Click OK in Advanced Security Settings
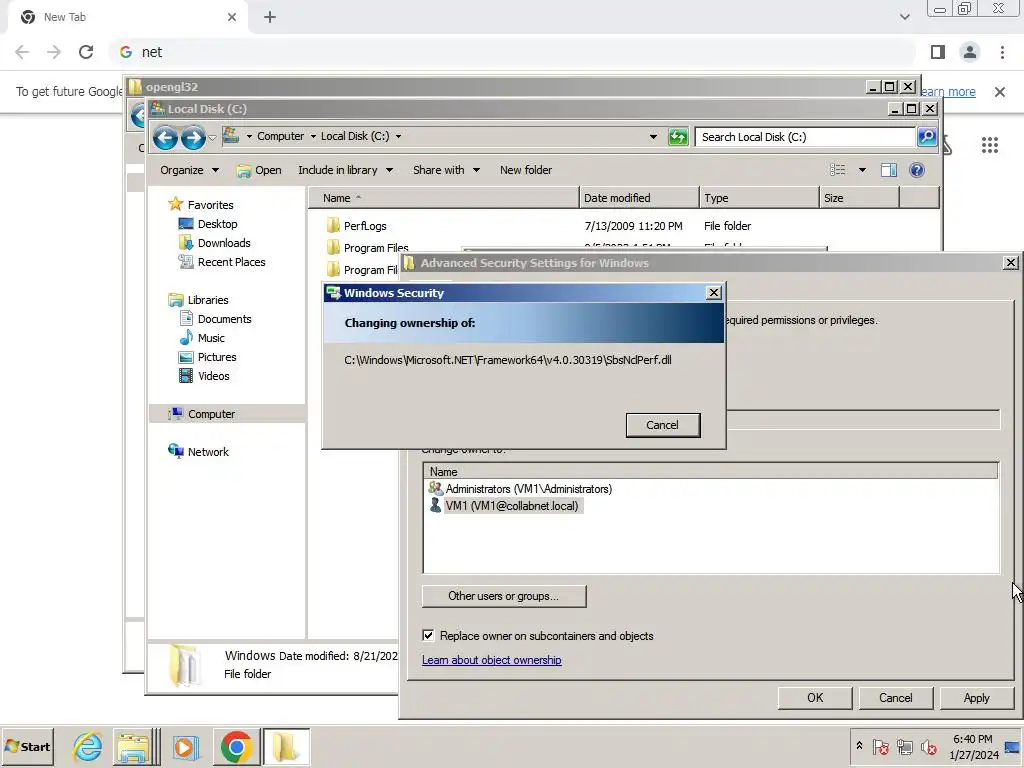The width and height of the screenshot is (1024, 768). [x=814, y=698]
